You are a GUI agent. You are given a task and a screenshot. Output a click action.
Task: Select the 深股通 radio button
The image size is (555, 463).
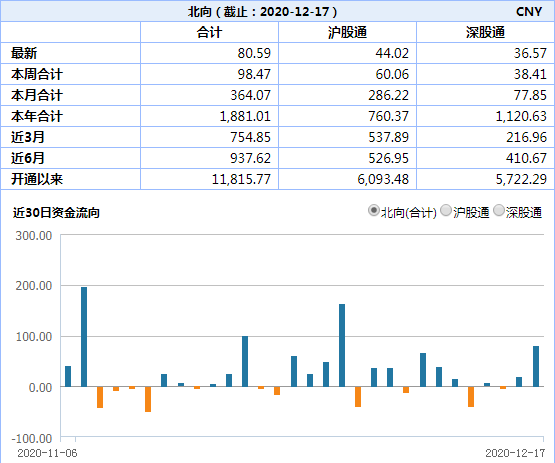(x=499, y=211)
